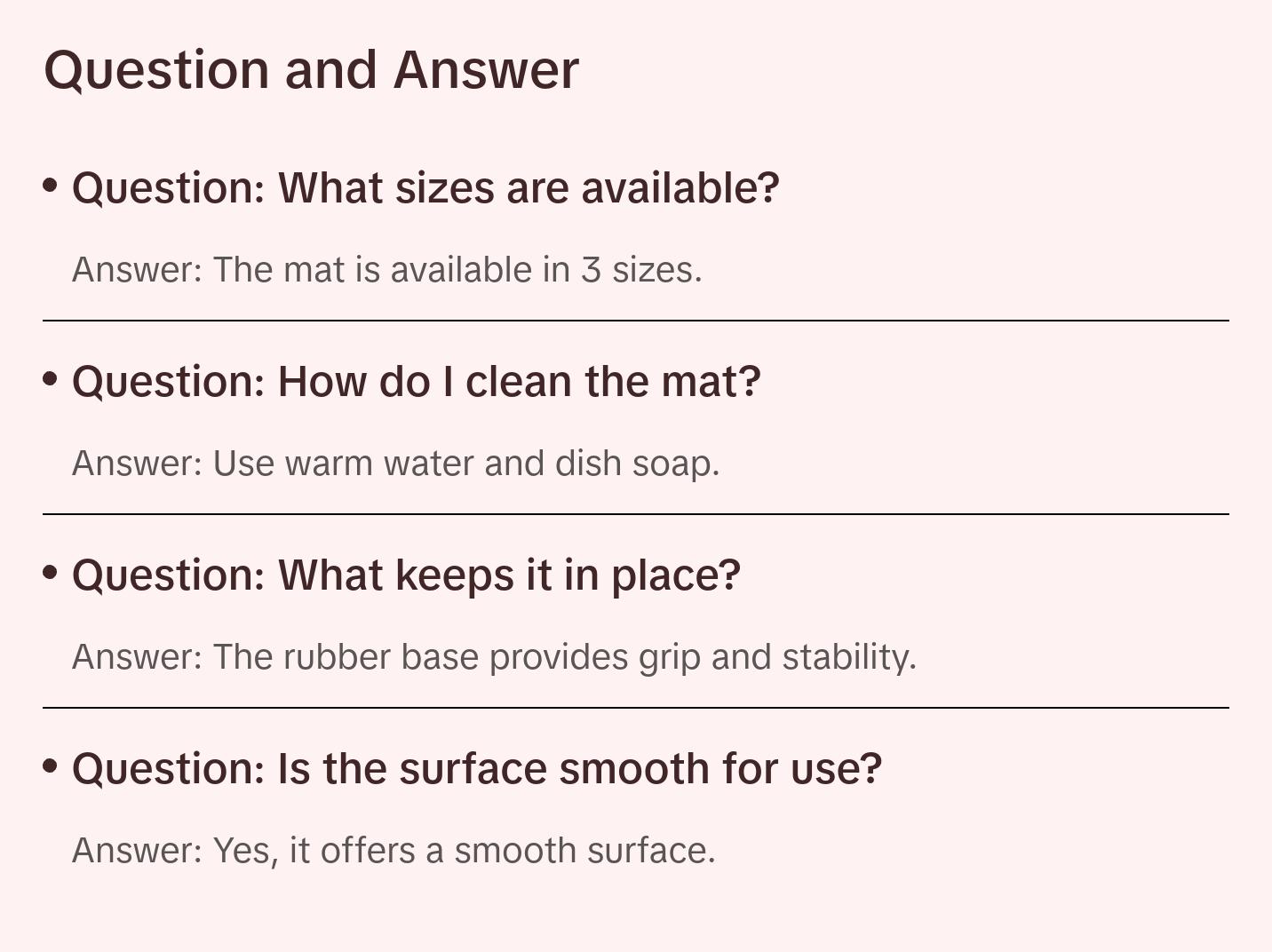
Task: Click the answer about 3 available sizes
Action: [x=386, y=270]
